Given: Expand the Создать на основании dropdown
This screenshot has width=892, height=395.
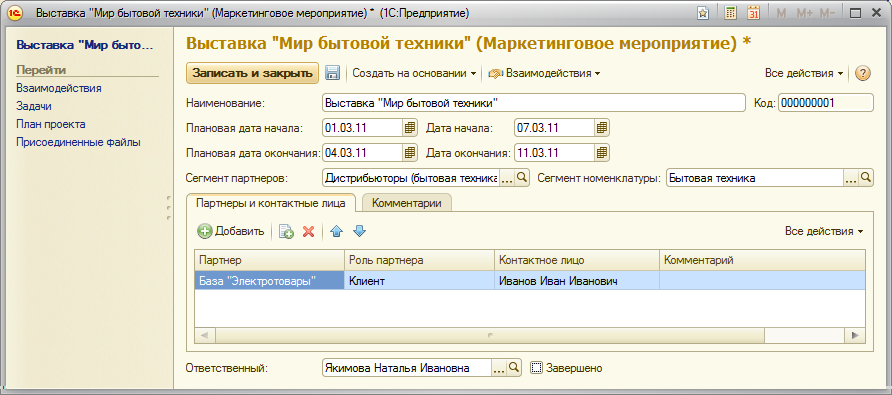Looking at the screenshot, I should [414, 73].
